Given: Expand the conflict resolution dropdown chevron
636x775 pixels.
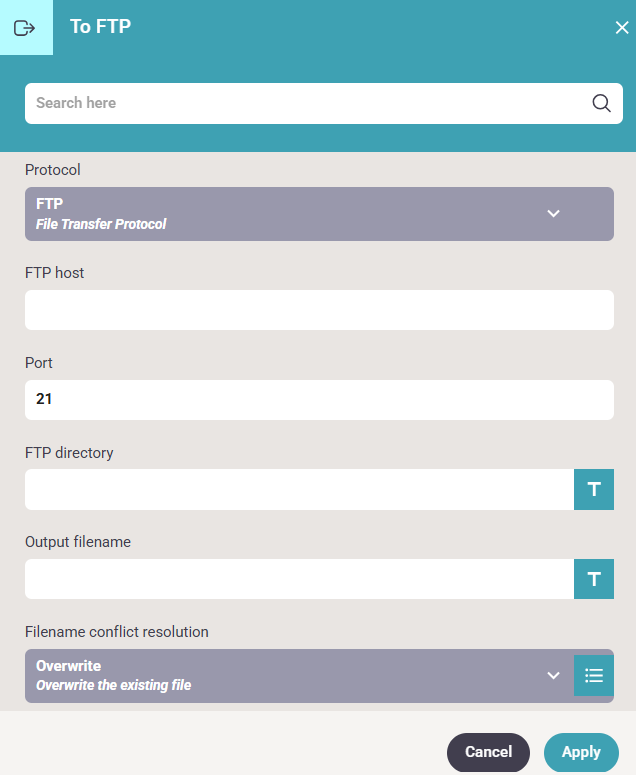Looking at the screenshot, I should tap(554, 676).
